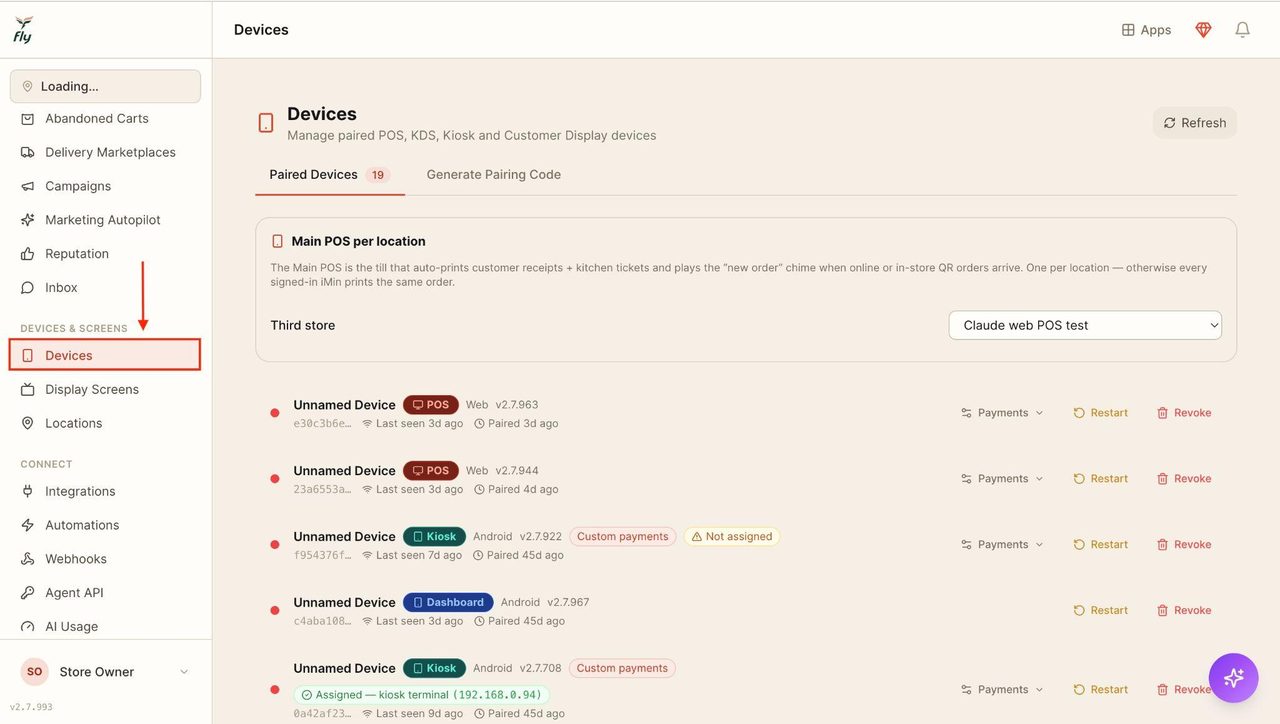Screen dimensions: 1280x724
Task: Click the Marketing Autopilot sparkle icon
Action: pos(28,220)
